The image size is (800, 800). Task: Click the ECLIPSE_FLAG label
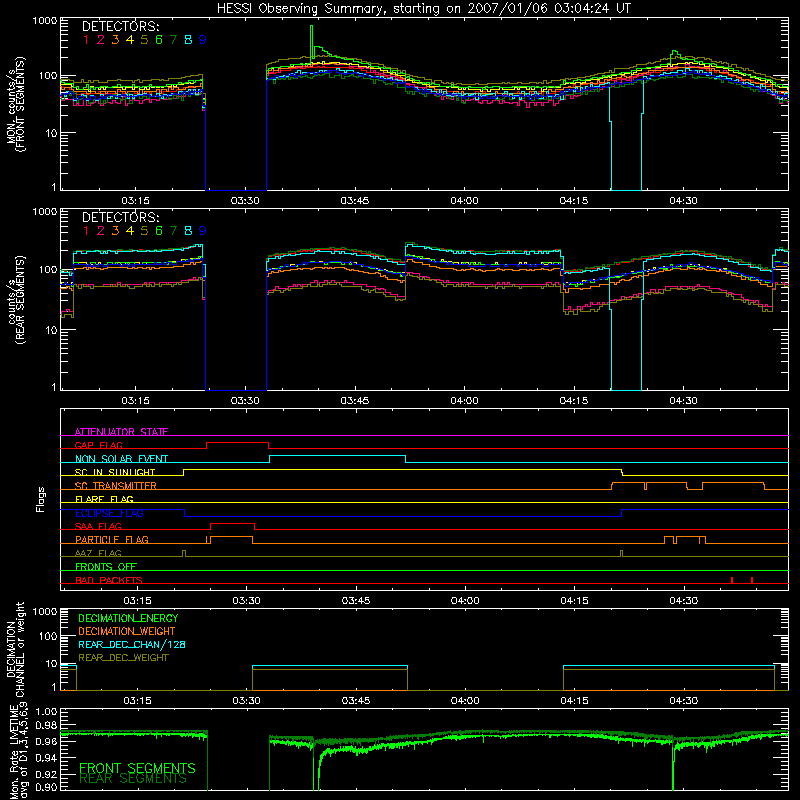point(109,513)
